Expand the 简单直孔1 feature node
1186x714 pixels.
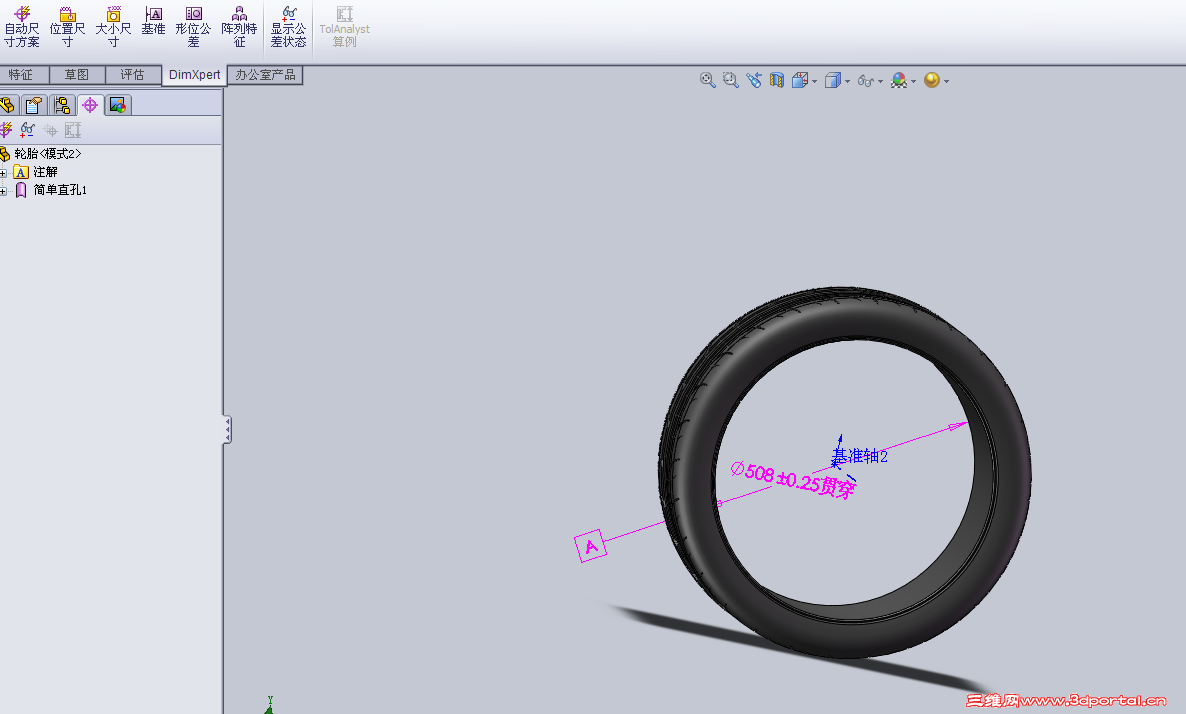click(x=3, y=191)
